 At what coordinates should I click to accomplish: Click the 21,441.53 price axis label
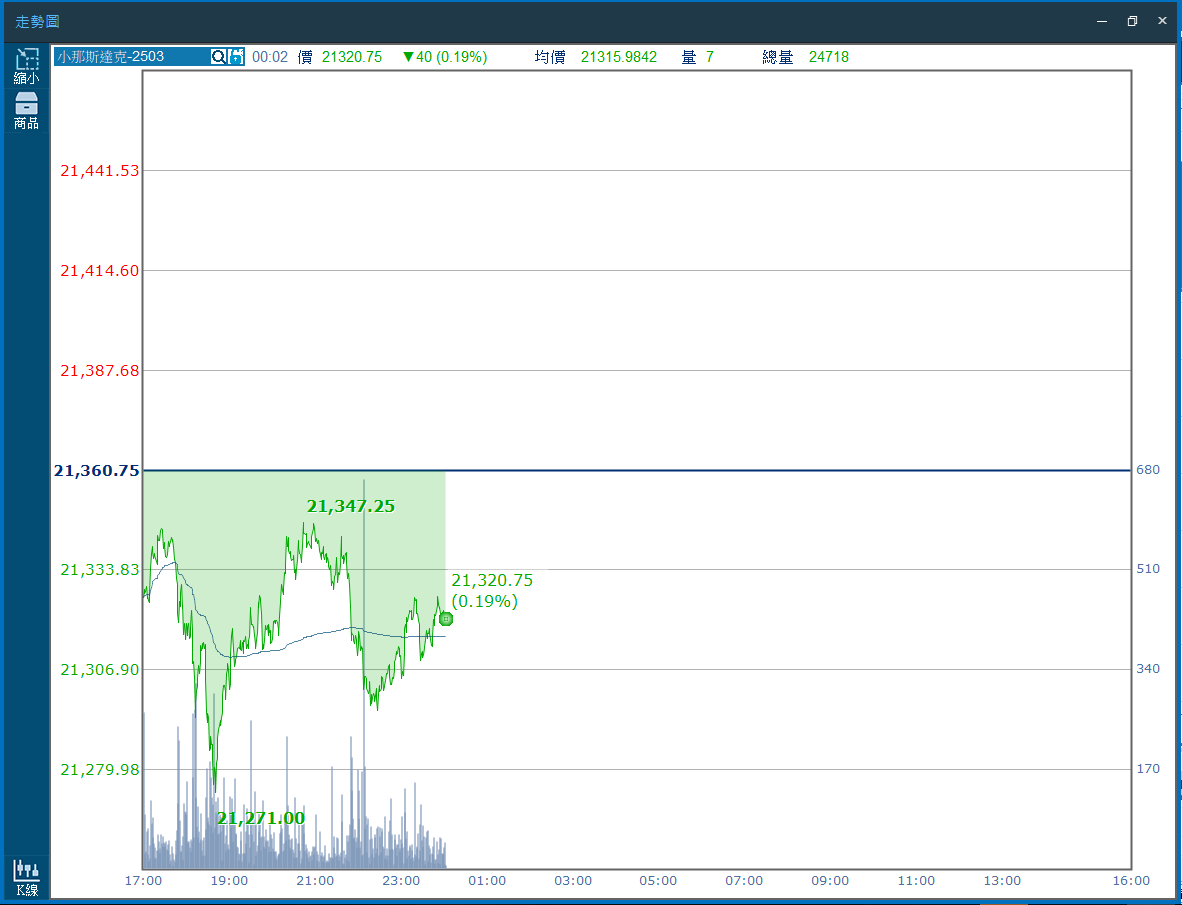(x=100, y=171)
